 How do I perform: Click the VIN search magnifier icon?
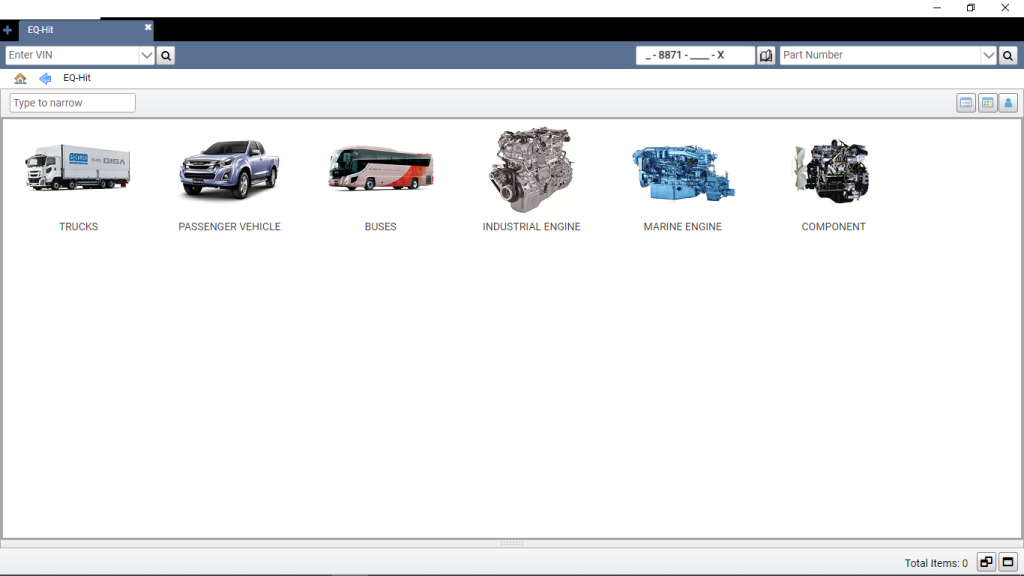pyautogui.click(x=165, y=55)
